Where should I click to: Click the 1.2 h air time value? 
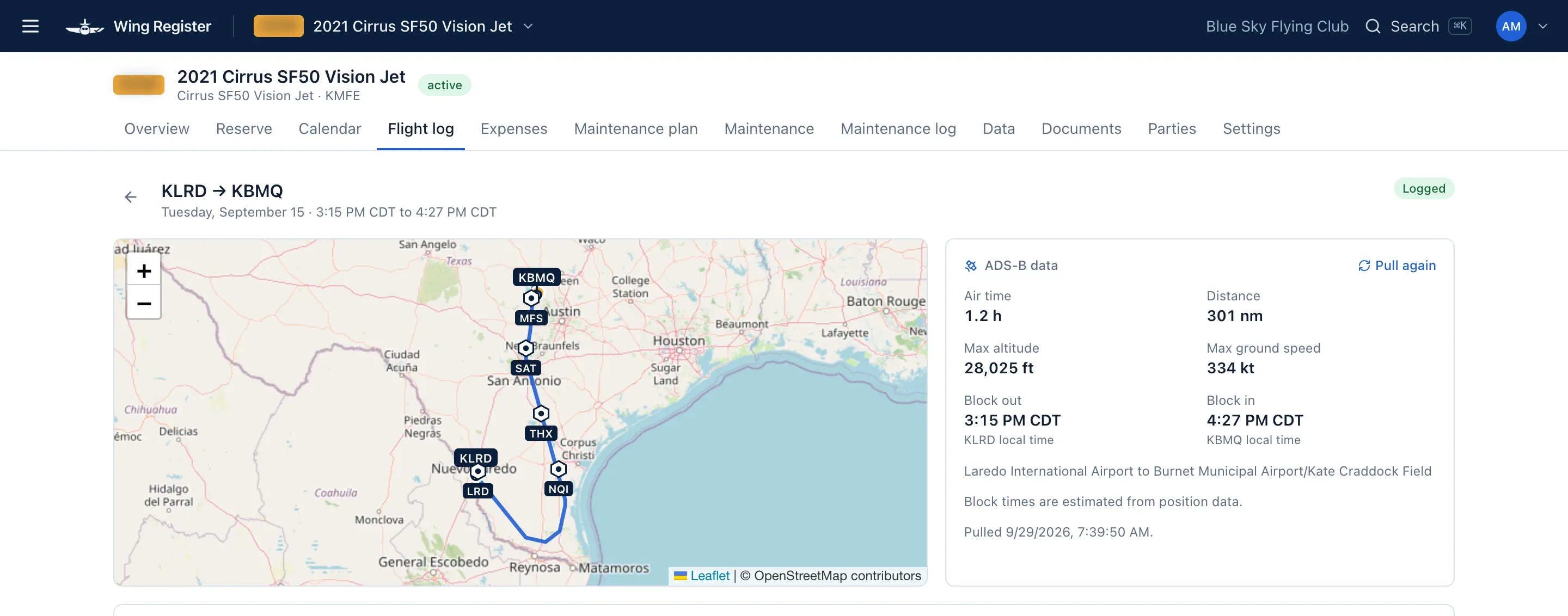point(982,316)
